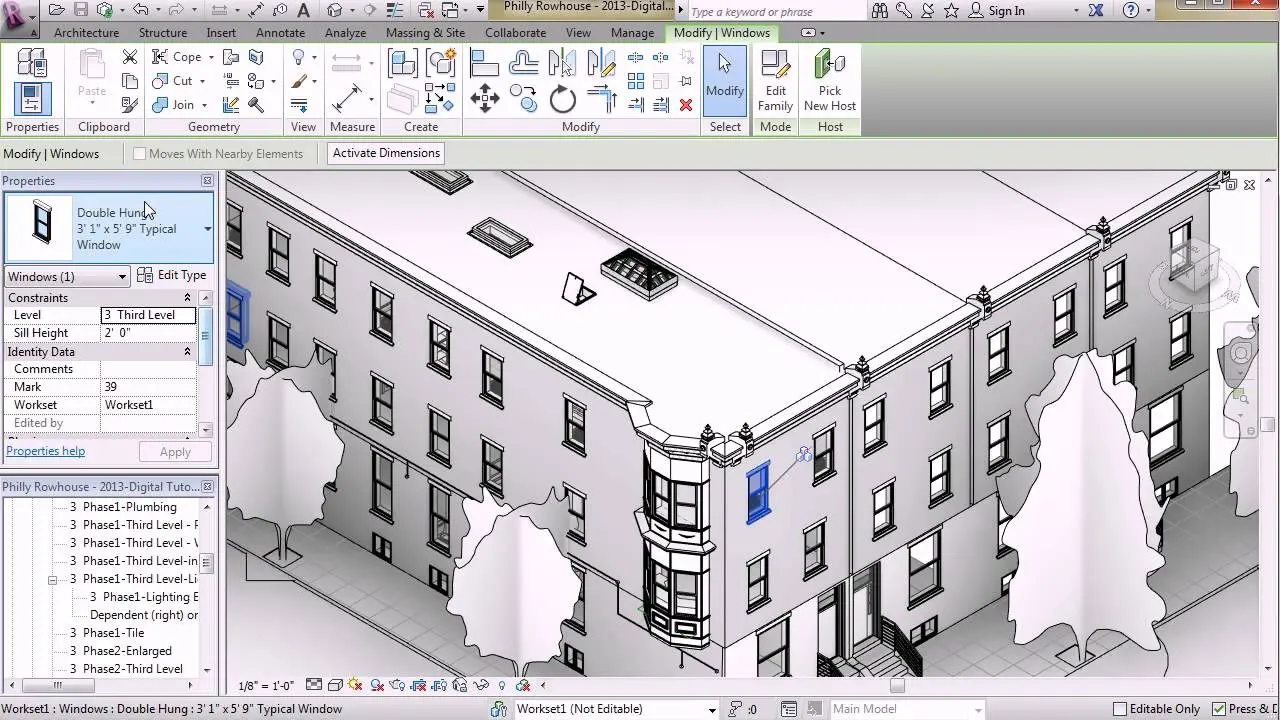Image resolution: width=1280 pixels, height=720 pixels.
Task: Click the Activate Dimensions button
Action: point(386,153)
